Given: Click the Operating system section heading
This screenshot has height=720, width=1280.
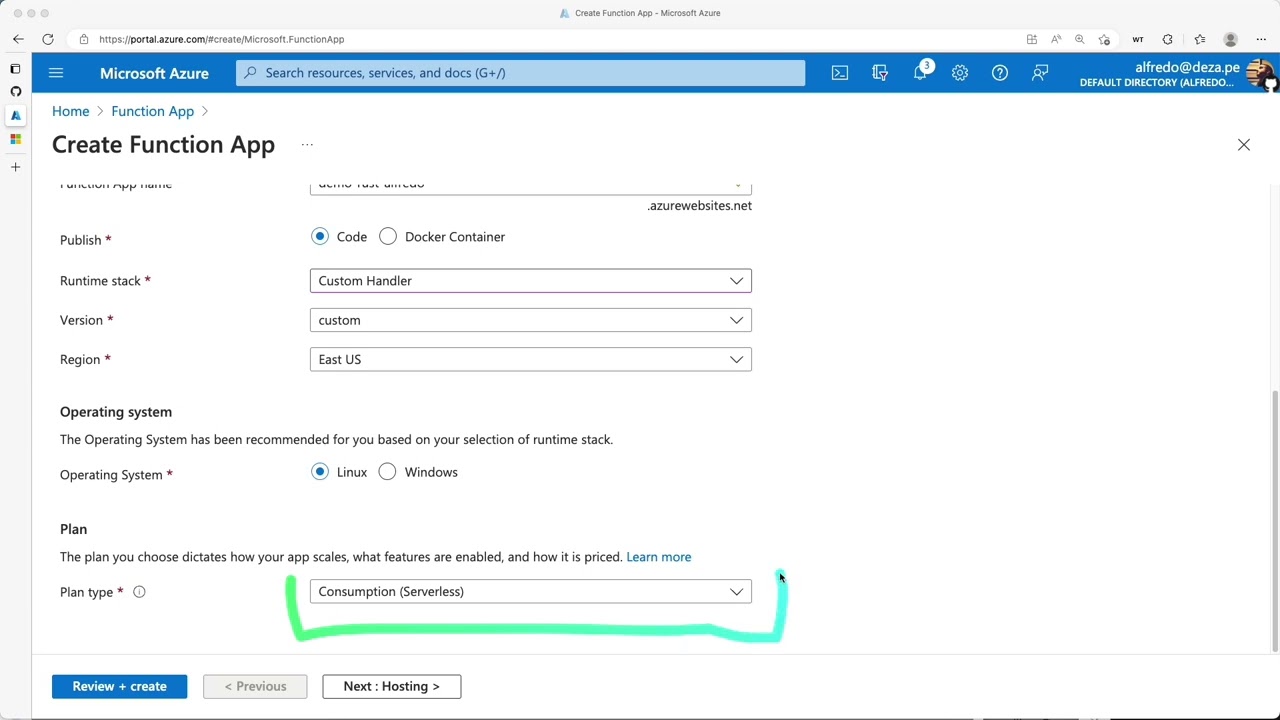Looking at the screenshot, I should click(116, 412).
